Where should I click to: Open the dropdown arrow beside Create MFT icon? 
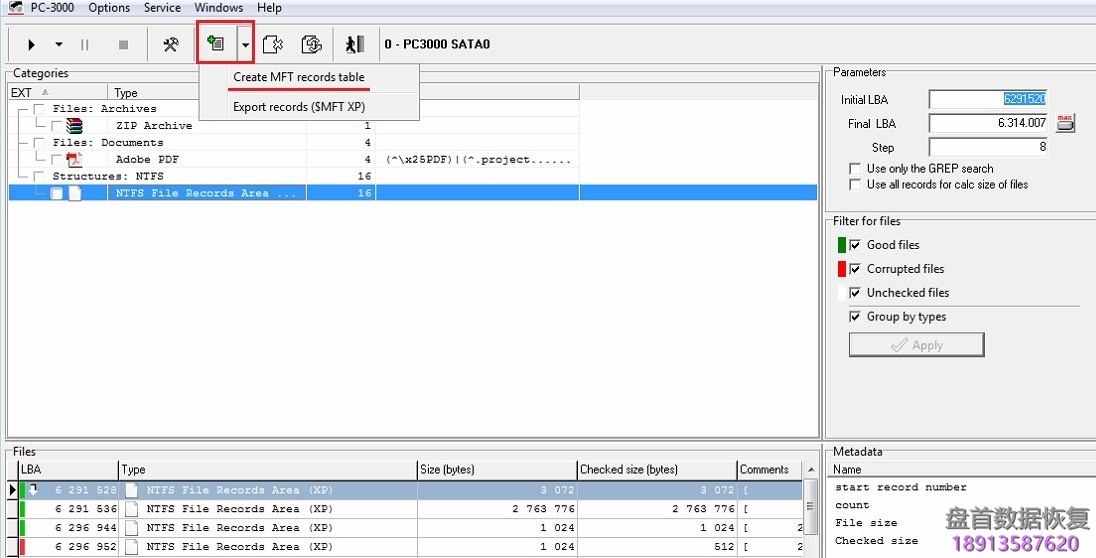(x=245, y=45)
